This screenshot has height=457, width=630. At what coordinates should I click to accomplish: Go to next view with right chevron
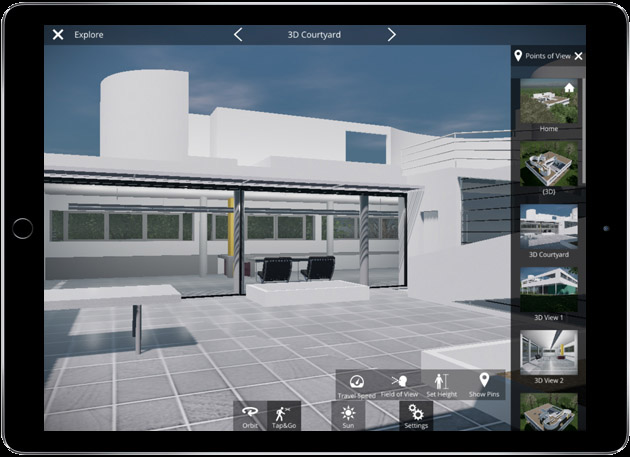pyautogui.click(x=392, y=35)
